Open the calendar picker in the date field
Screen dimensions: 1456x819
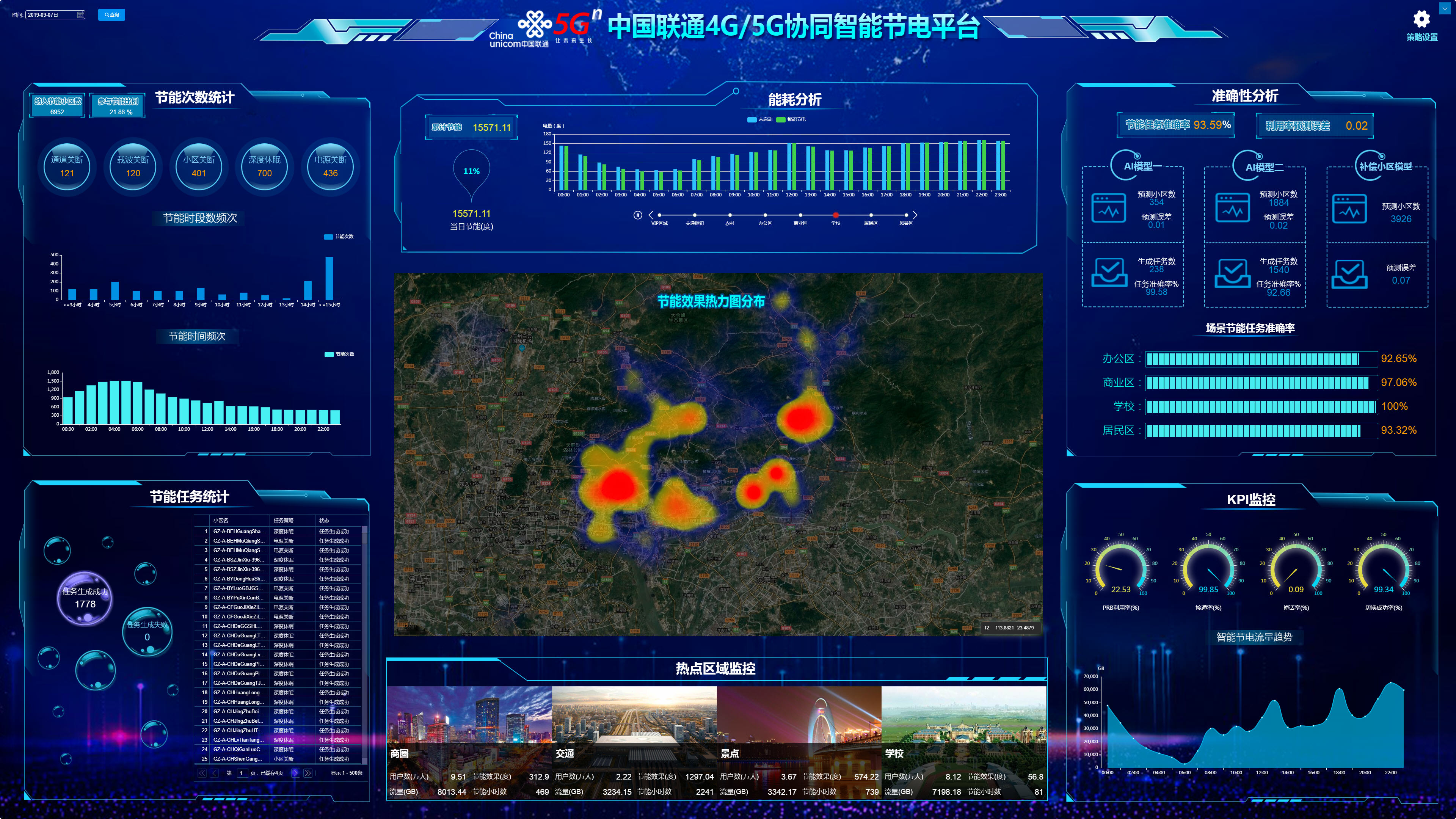(x=80, y=15)
